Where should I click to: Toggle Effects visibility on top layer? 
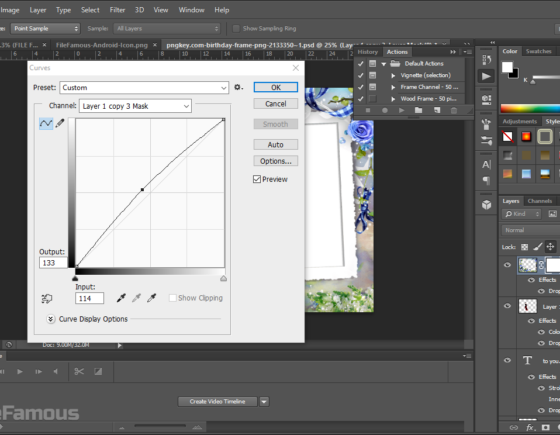tap(531, 280)
